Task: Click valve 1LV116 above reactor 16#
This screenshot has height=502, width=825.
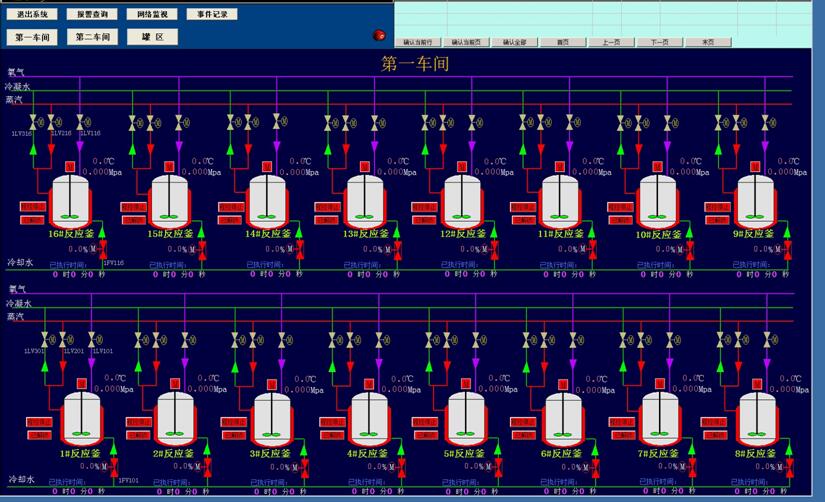Action: [x=80, y=123]
